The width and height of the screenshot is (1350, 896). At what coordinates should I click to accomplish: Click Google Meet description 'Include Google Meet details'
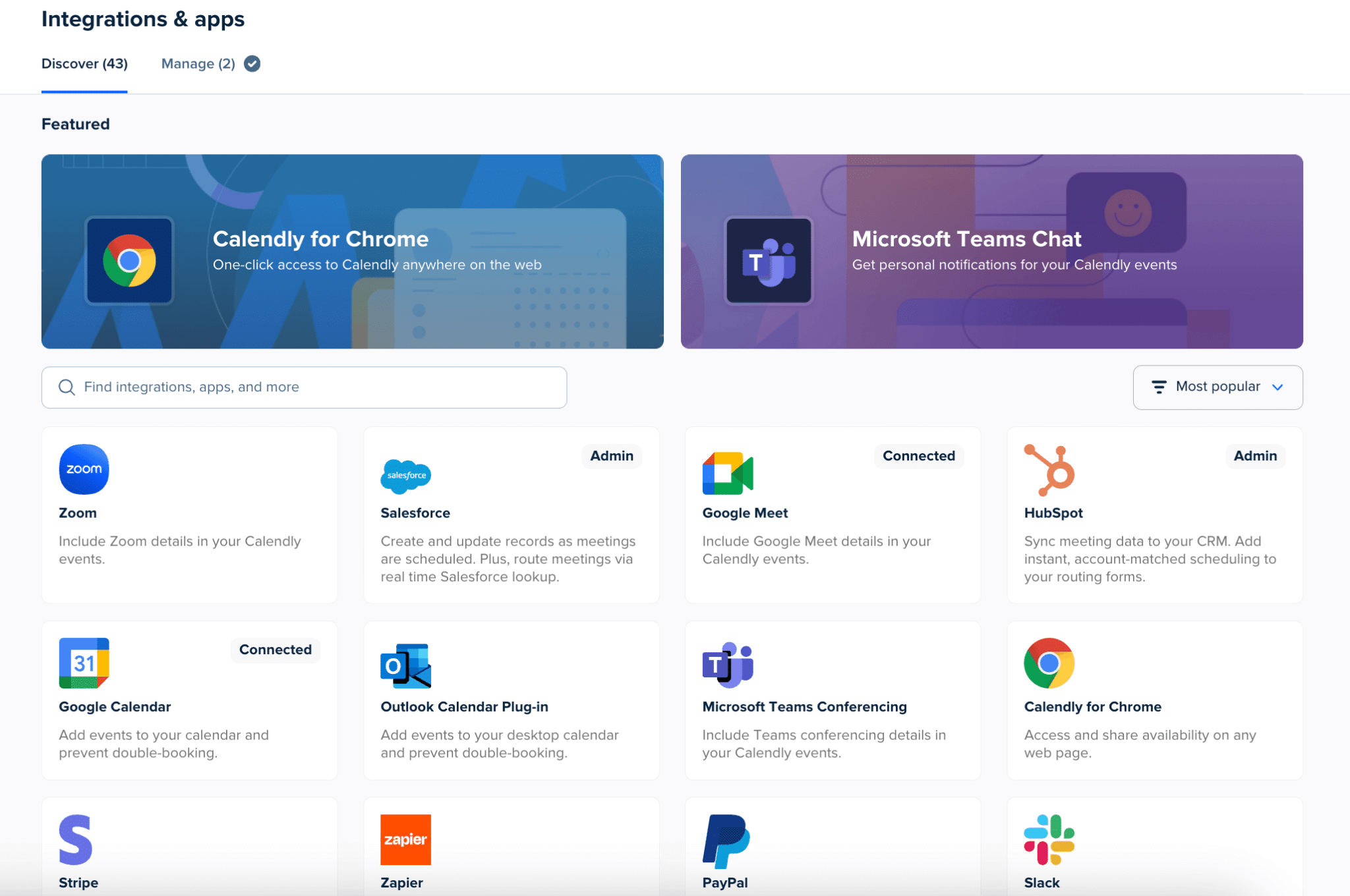tap(816, 549)
